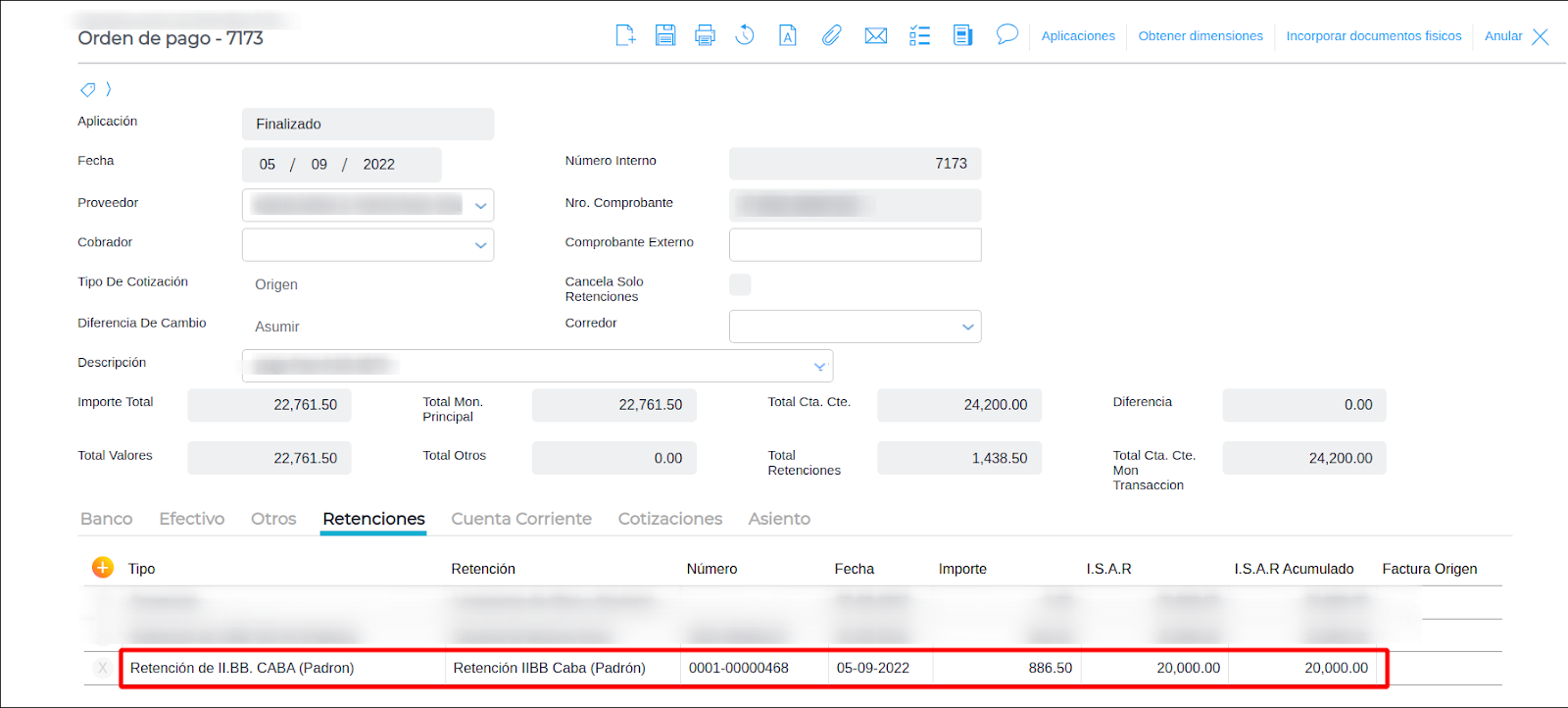The height and width of the screenshot is (708, 1568).
Task: Click the tag icon below the title
Action: pyautogui.click(x=88, y=90)
